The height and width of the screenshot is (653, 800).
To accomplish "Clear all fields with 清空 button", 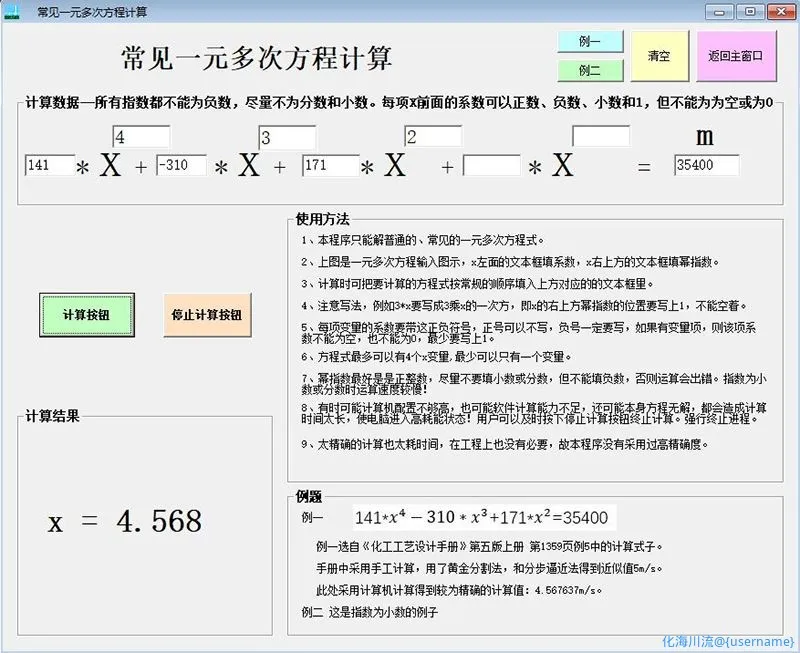I will coord(659,56).
